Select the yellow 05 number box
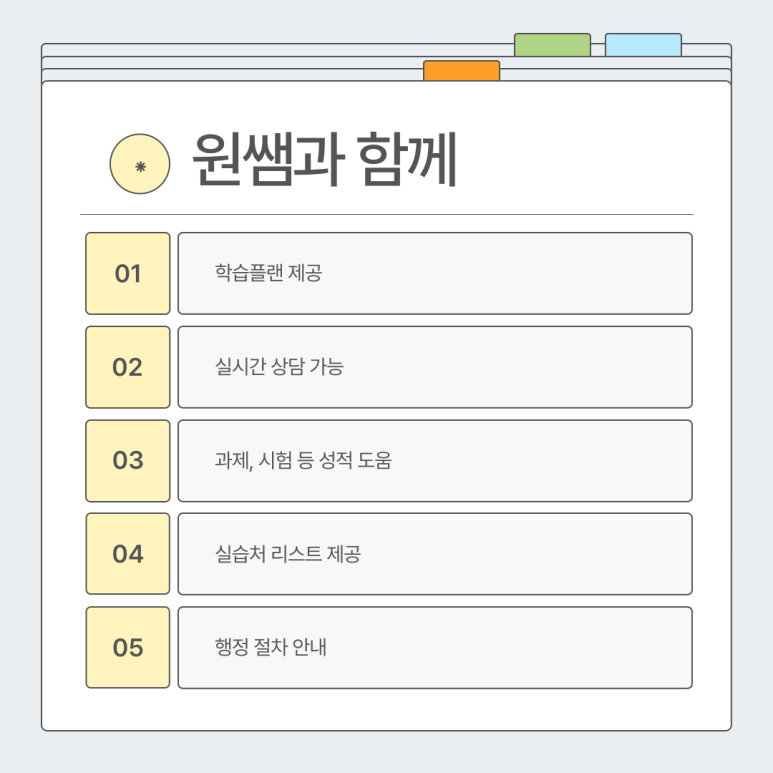Screen dimensions: 773x773 point(128,647)
